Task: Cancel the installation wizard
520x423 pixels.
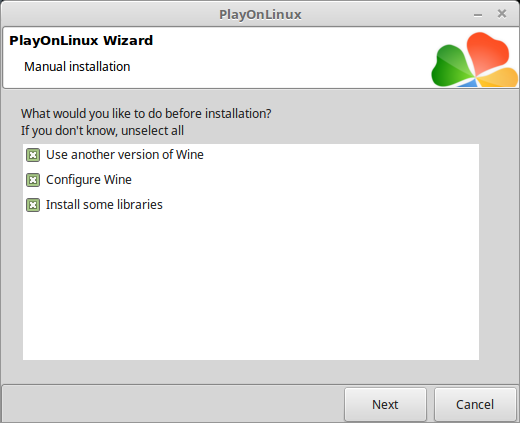Action: (475, 404)
